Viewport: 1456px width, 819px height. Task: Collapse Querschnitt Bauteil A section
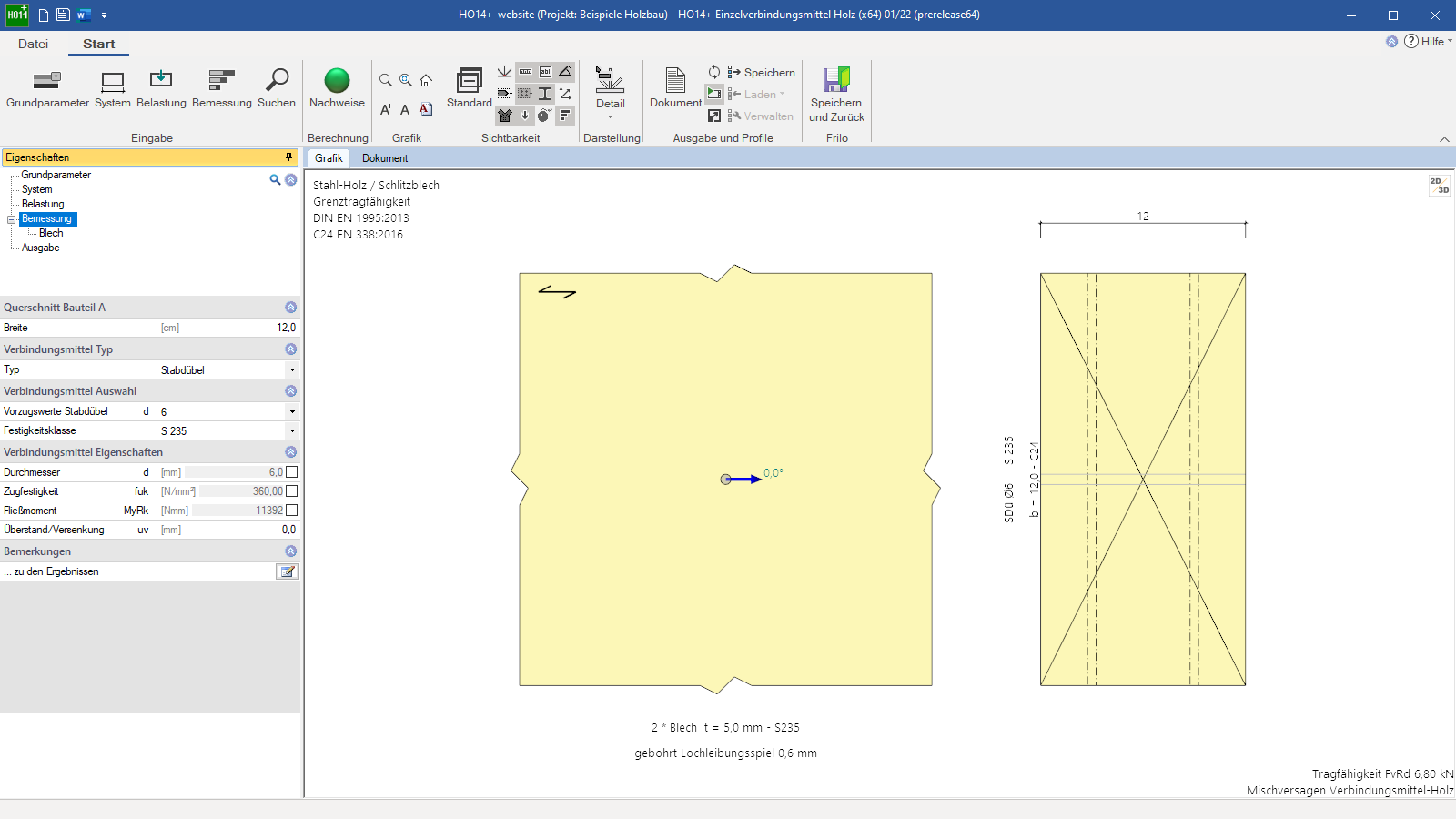[x=291, y=308]
